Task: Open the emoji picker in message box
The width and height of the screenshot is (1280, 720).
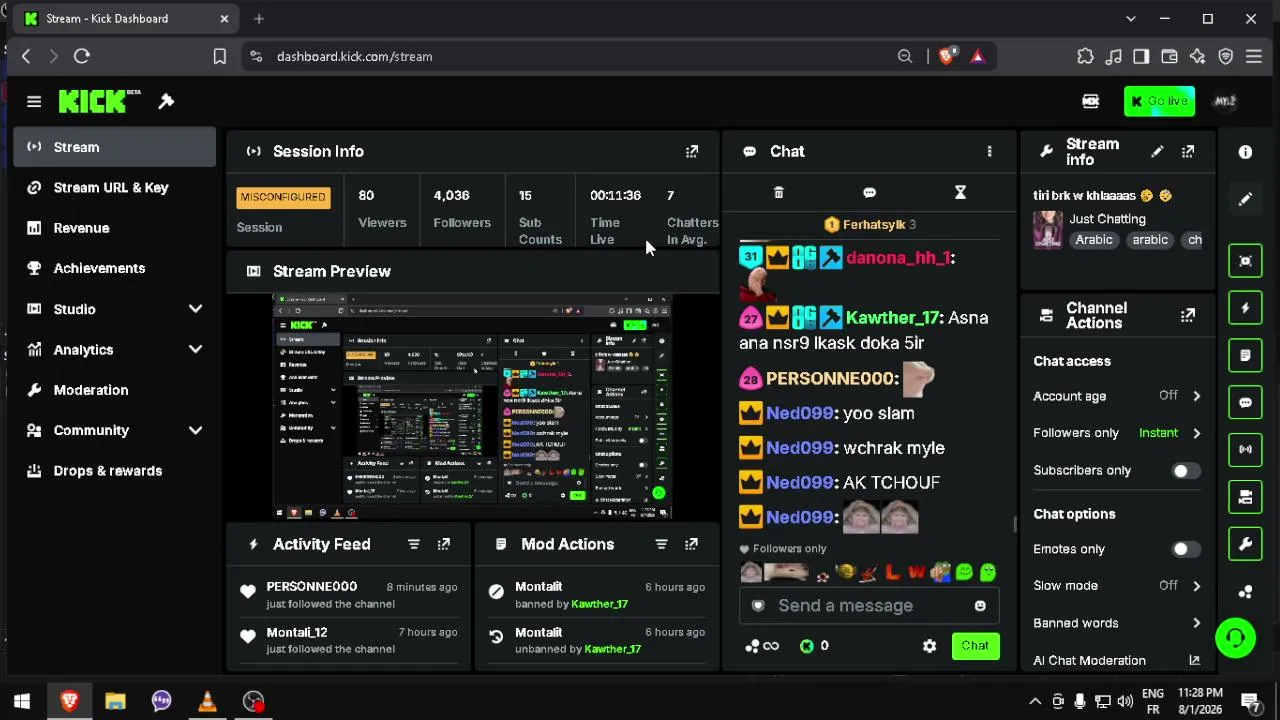Action: pos(980,605)
